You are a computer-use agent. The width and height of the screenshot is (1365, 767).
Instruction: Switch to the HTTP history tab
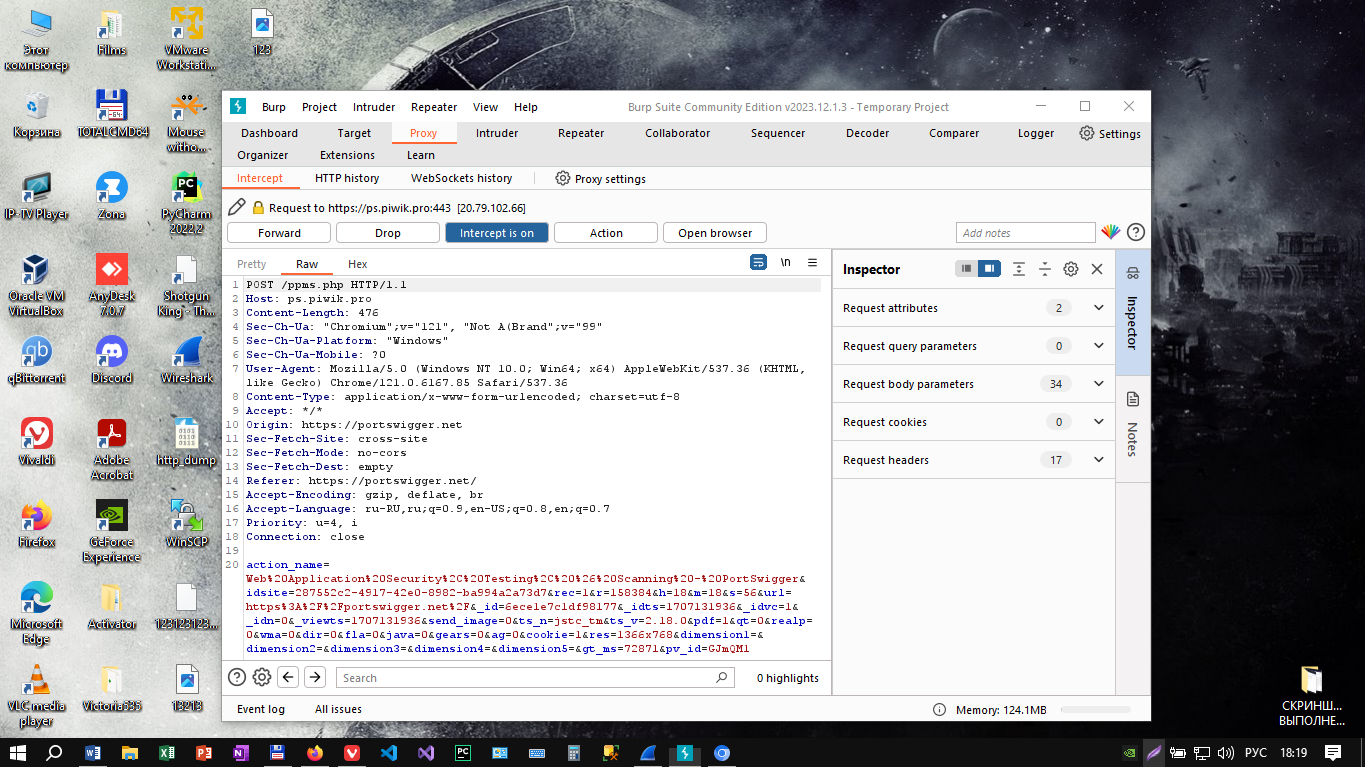pos(347,178)
